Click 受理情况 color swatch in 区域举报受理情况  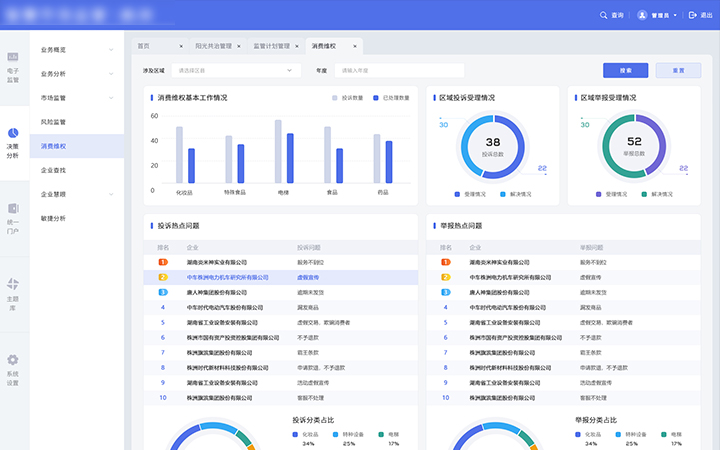(599, 194)
